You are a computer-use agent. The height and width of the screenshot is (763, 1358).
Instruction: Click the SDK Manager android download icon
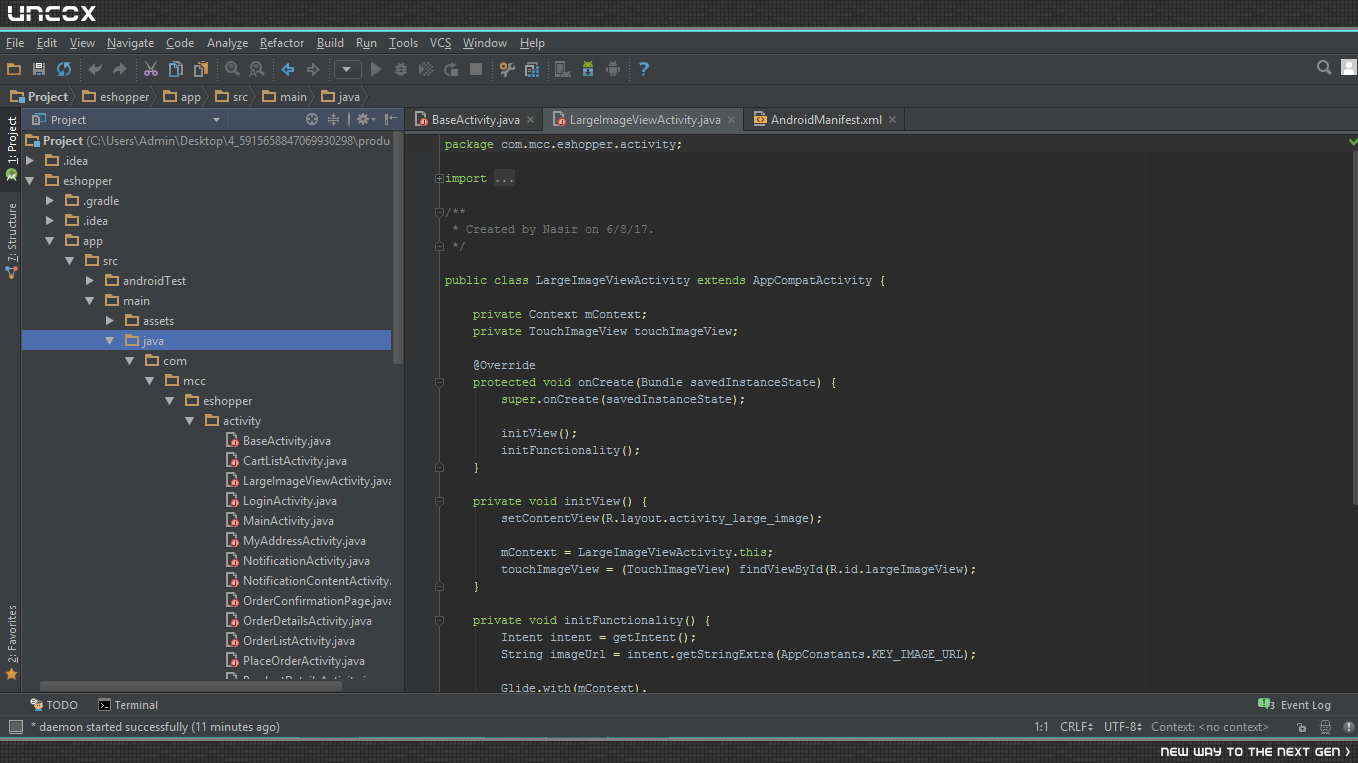click(588, 69)
